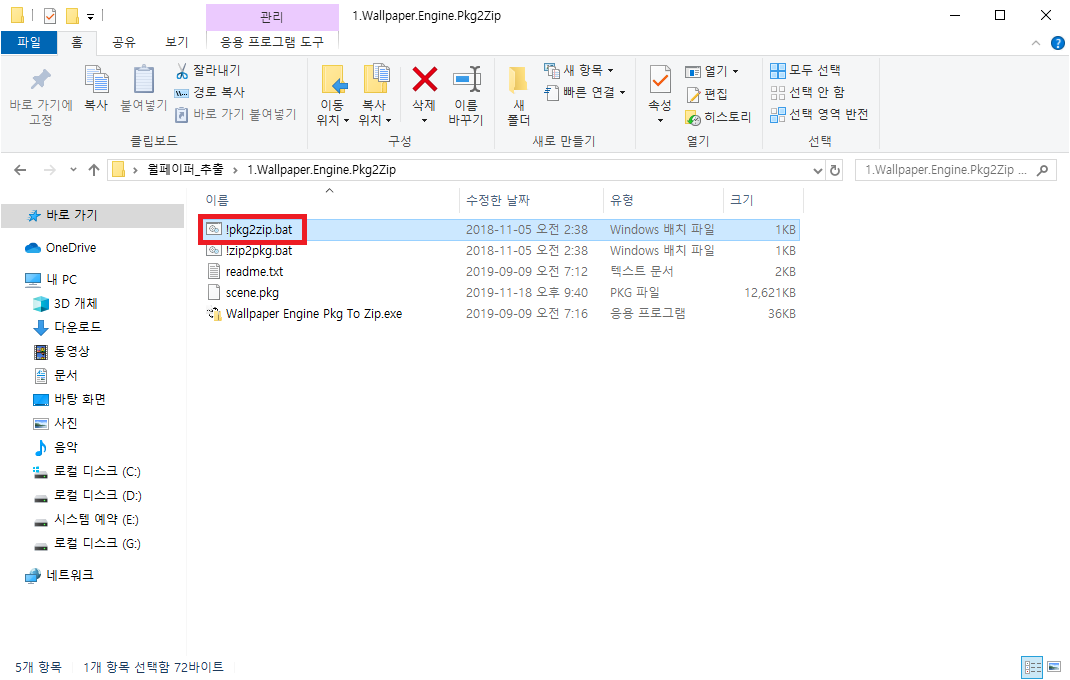This screenshot has width=1070, height=680.
Task: Click the Copy ribbon icon
Action: pos(96,80)
